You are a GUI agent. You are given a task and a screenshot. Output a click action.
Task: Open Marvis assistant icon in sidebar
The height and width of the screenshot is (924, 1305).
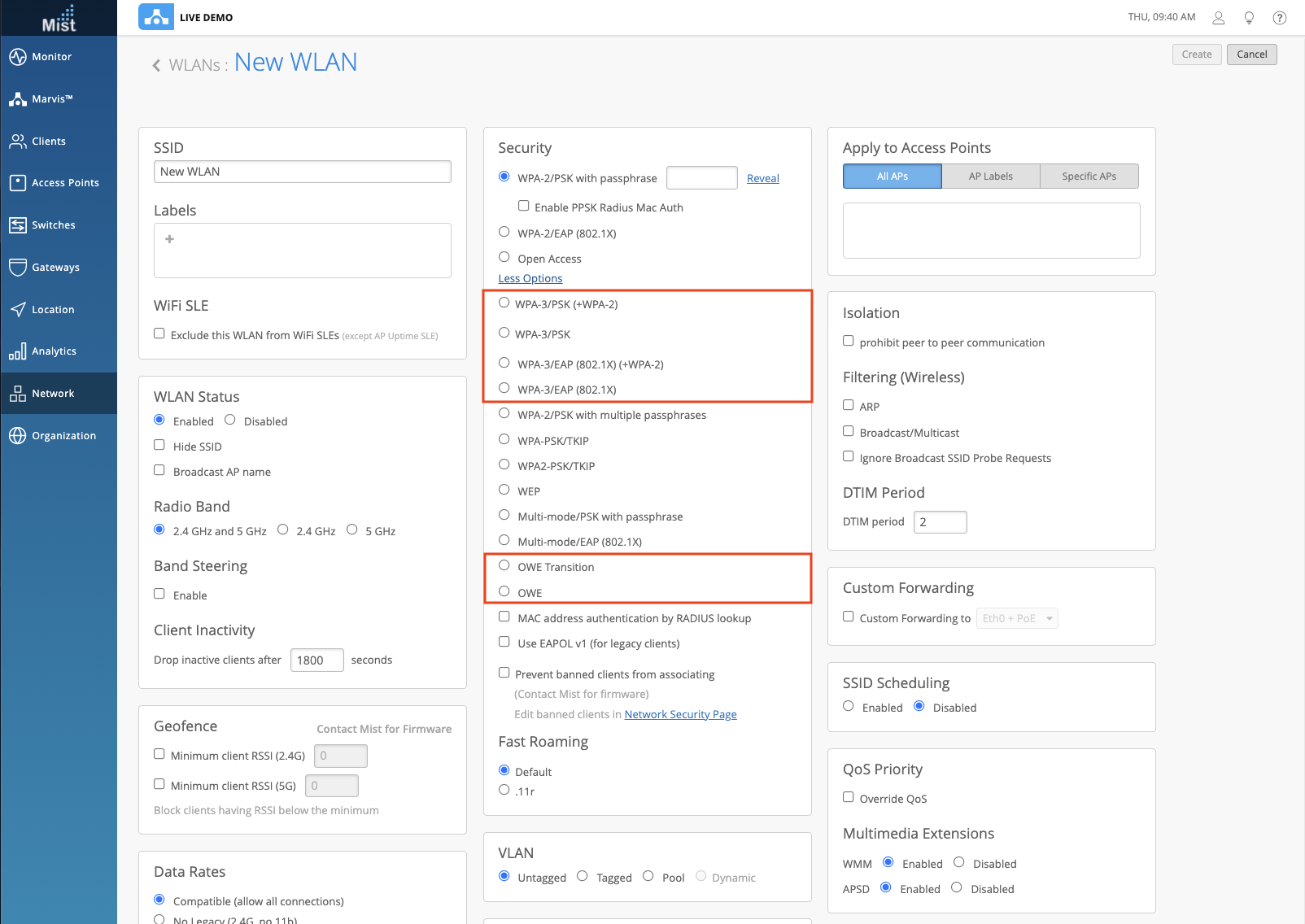tap(18, 99)
